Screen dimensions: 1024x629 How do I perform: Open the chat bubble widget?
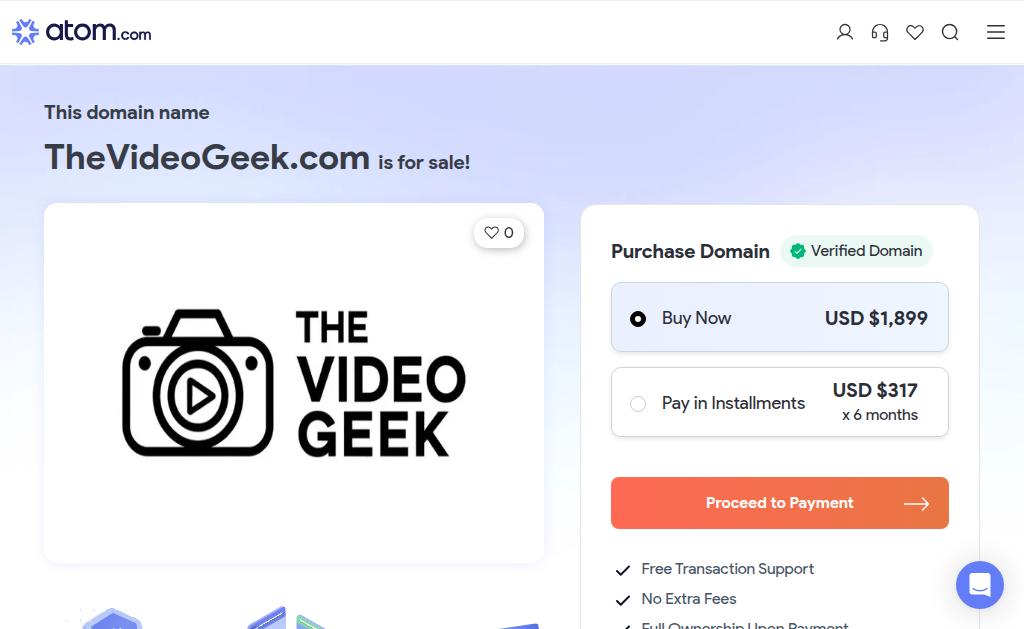(980, 585)
